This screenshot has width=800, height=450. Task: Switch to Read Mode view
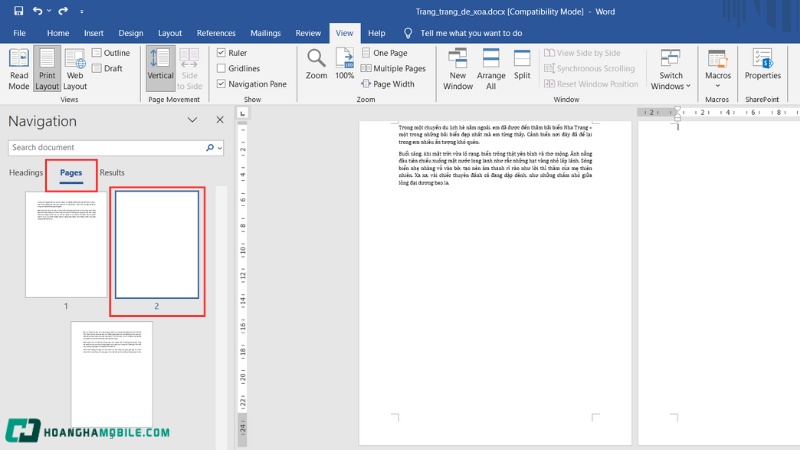(19, 66)
